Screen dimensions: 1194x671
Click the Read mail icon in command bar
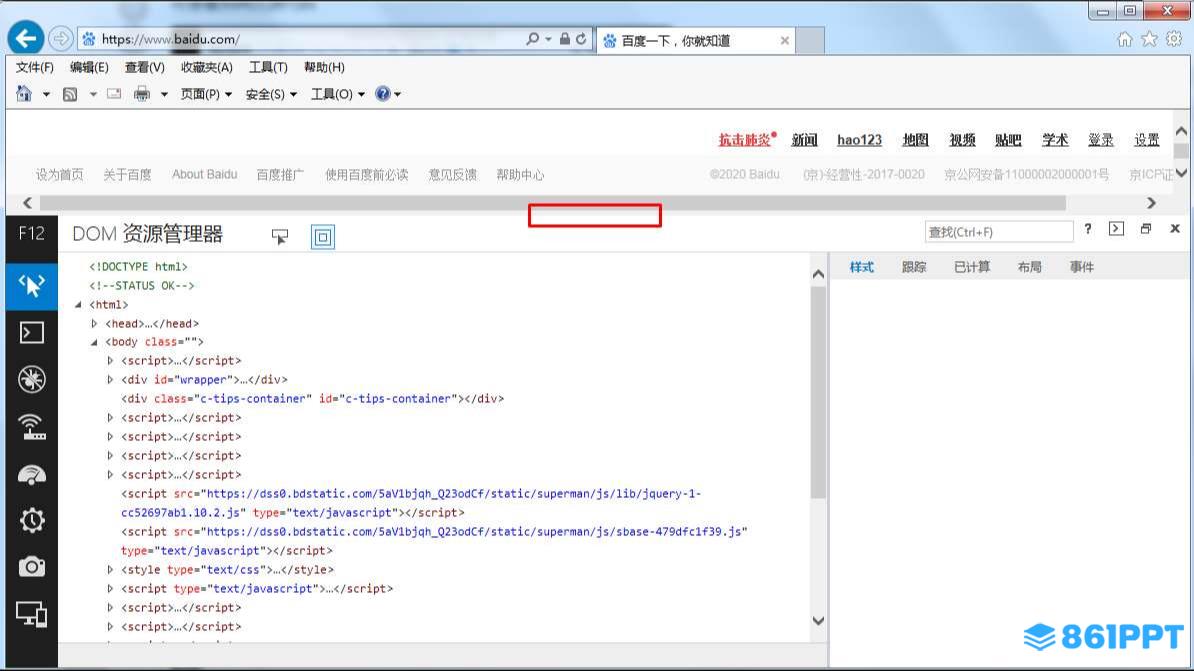pos(114,94)
